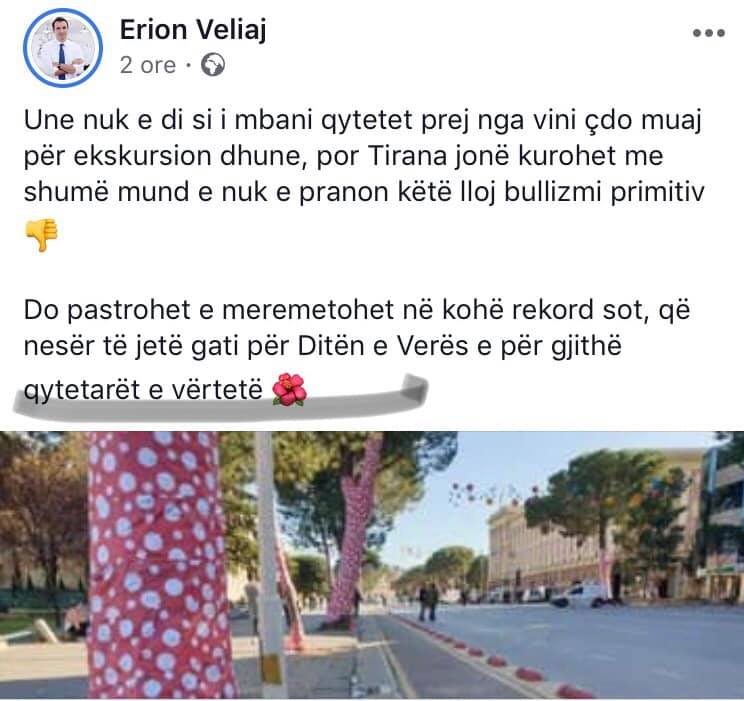Screen dimensions: 744x701
Task: Click the thumbs-down emoji in the post
Action: [41, 234]
